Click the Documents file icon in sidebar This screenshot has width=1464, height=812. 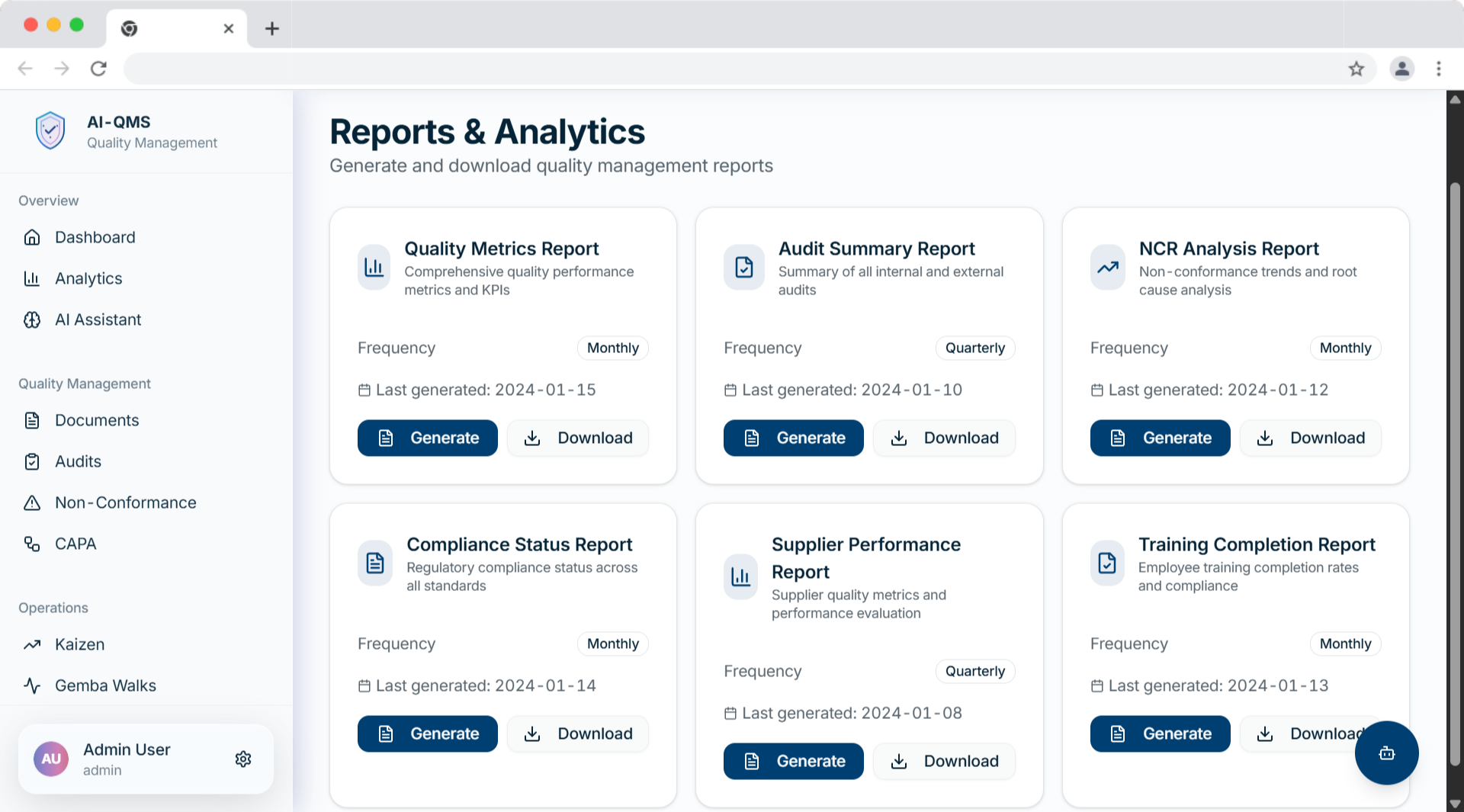32,420
